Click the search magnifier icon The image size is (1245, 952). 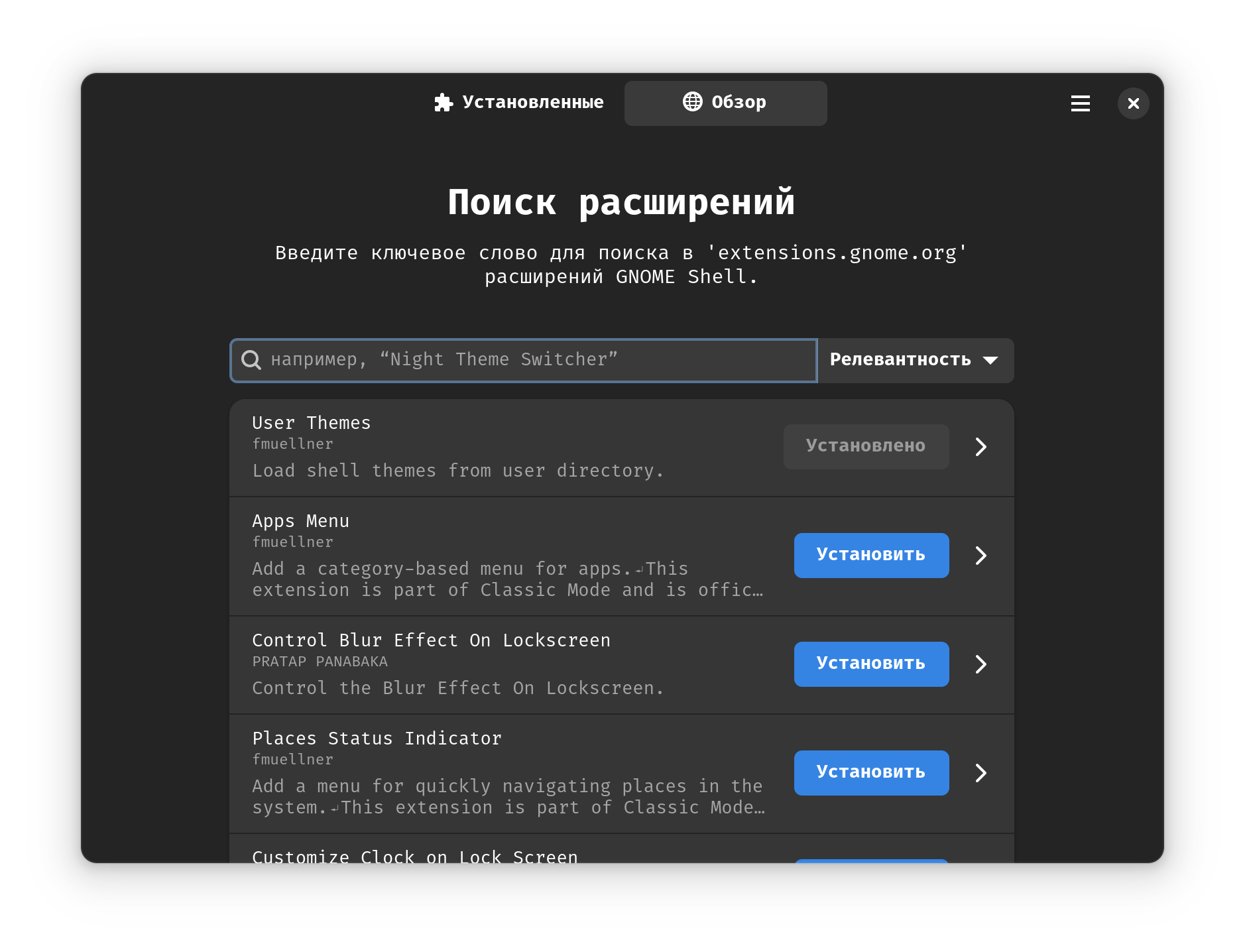click(x=251, y=360)
